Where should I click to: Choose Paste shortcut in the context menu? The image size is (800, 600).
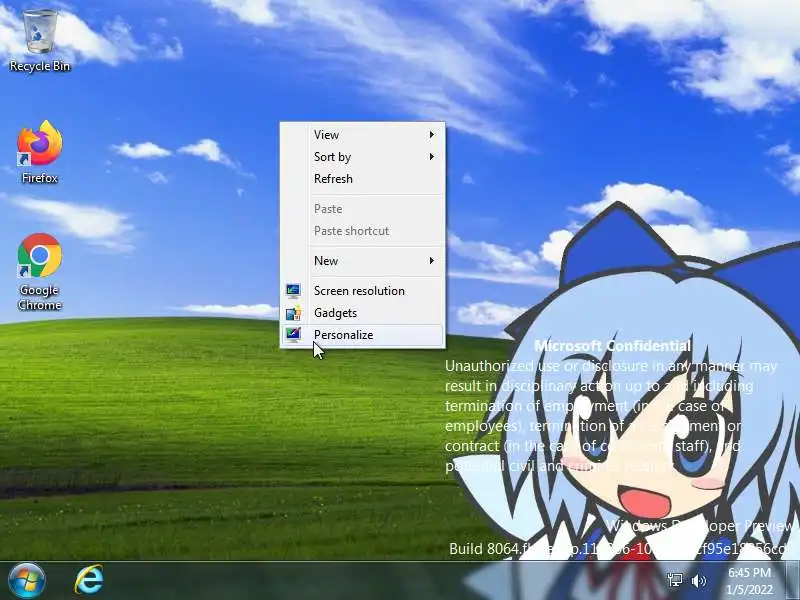pyautogui.click(x=362, y=231)
